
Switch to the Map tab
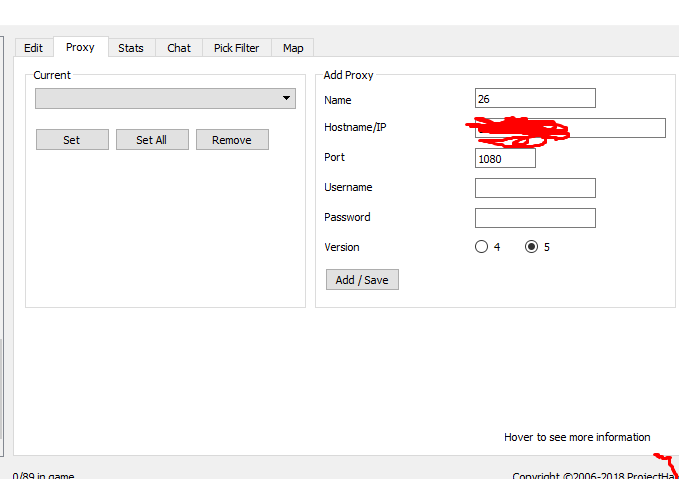[x=293, y=48]
